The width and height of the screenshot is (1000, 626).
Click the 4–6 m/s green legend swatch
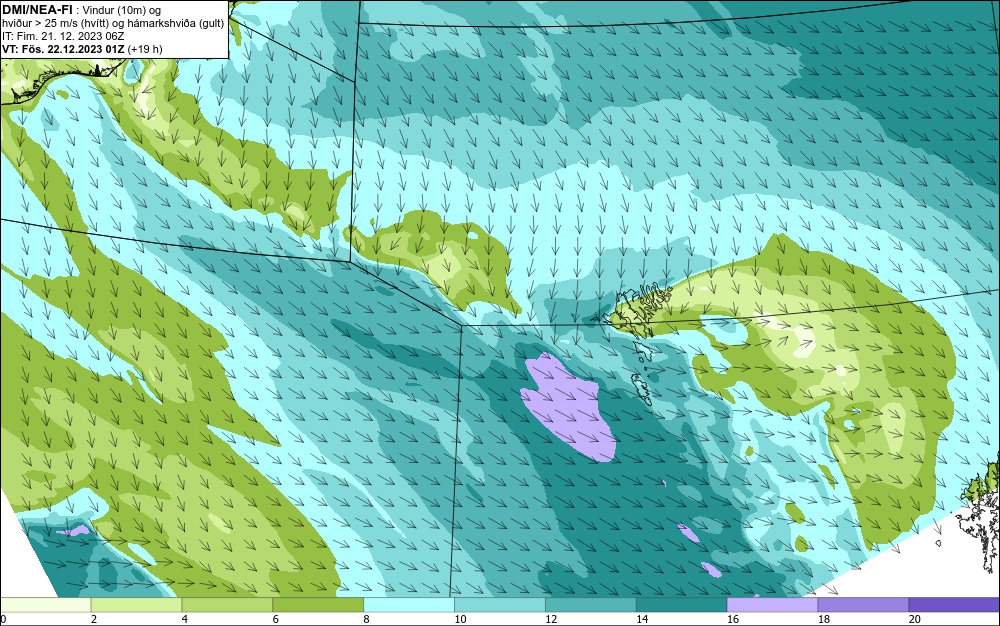click(x=227, y=604)
